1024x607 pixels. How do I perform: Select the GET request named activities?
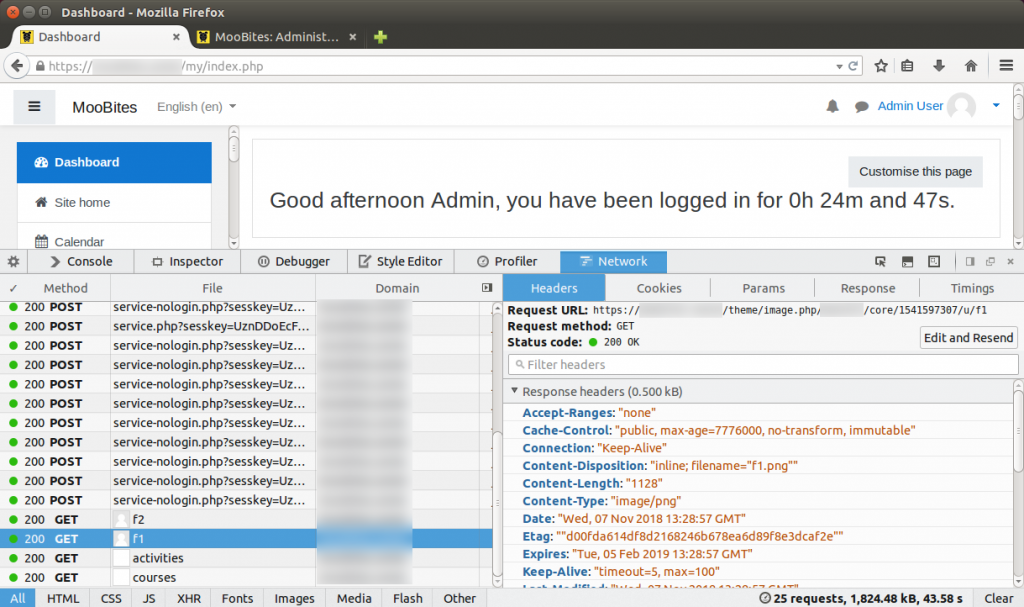point(246,559)
